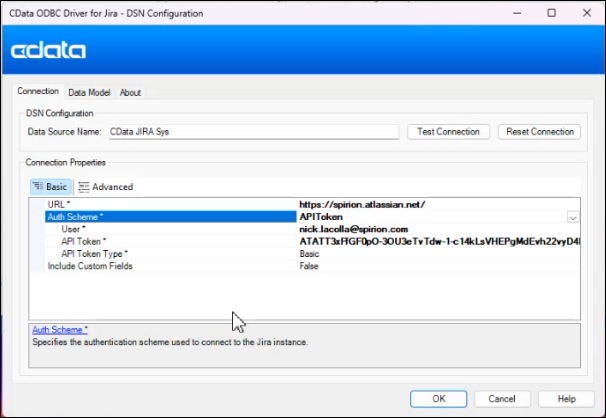Viewport: 606px width, 418px height.
Task: Select the Auth Scheme property label
Action: (171, 217)
